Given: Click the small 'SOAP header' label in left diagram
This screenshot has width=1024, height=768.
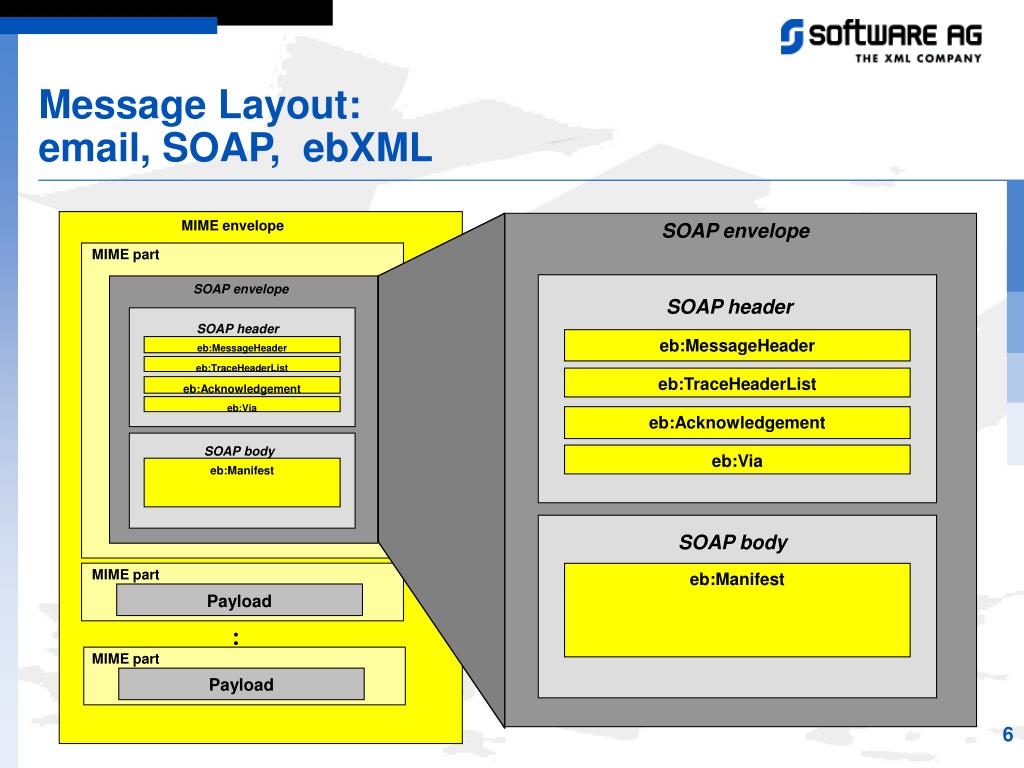Looking at the screenshot, I should pos(238,328).
